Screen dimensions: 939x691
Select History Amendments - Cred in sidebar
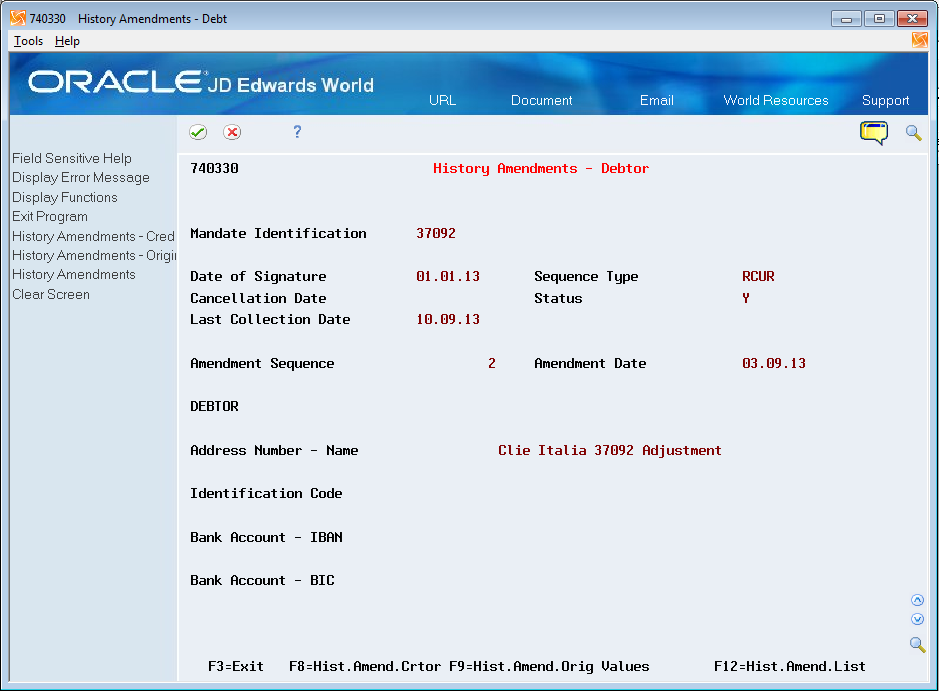pos(93,236)
